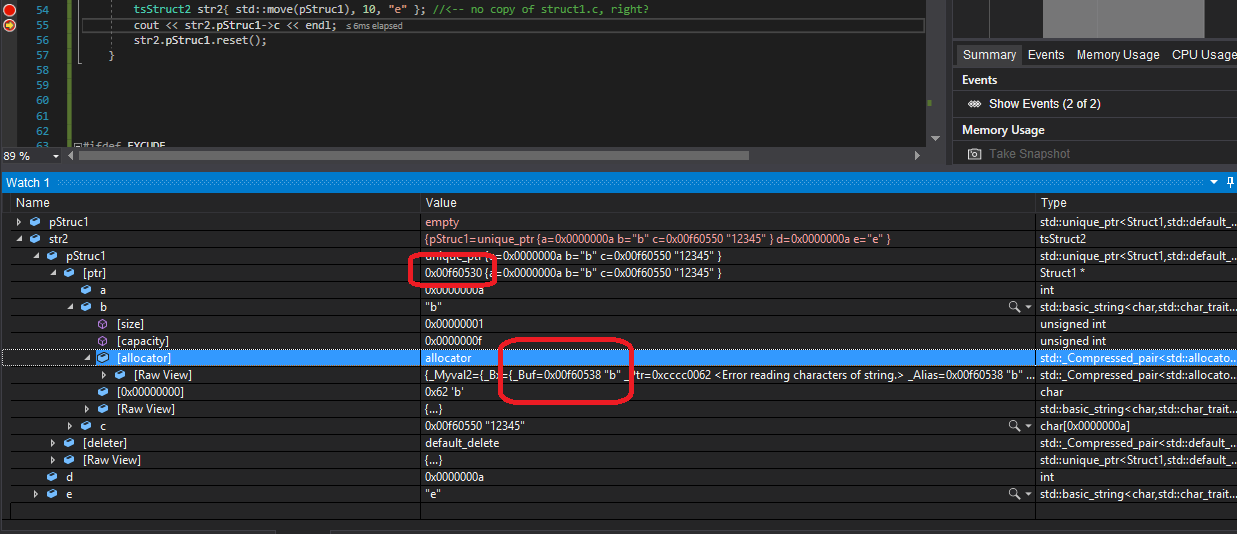This screenshot has height=534, width=1237.
Task: Click the editor horizontal scrollbar right arrow
Action: click(x=918, y=156)
